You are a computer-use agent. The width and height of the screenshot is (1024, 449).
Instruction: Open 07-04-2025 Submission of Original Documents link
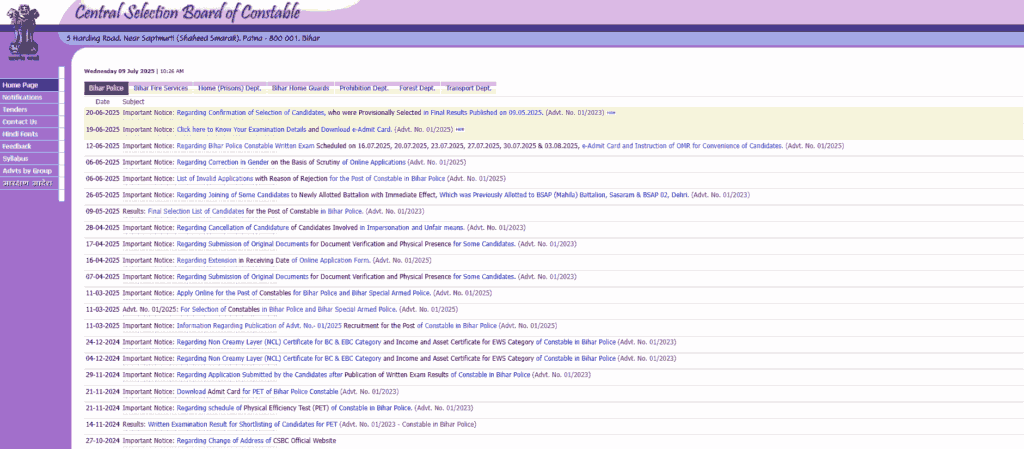(x=242, y=276)
